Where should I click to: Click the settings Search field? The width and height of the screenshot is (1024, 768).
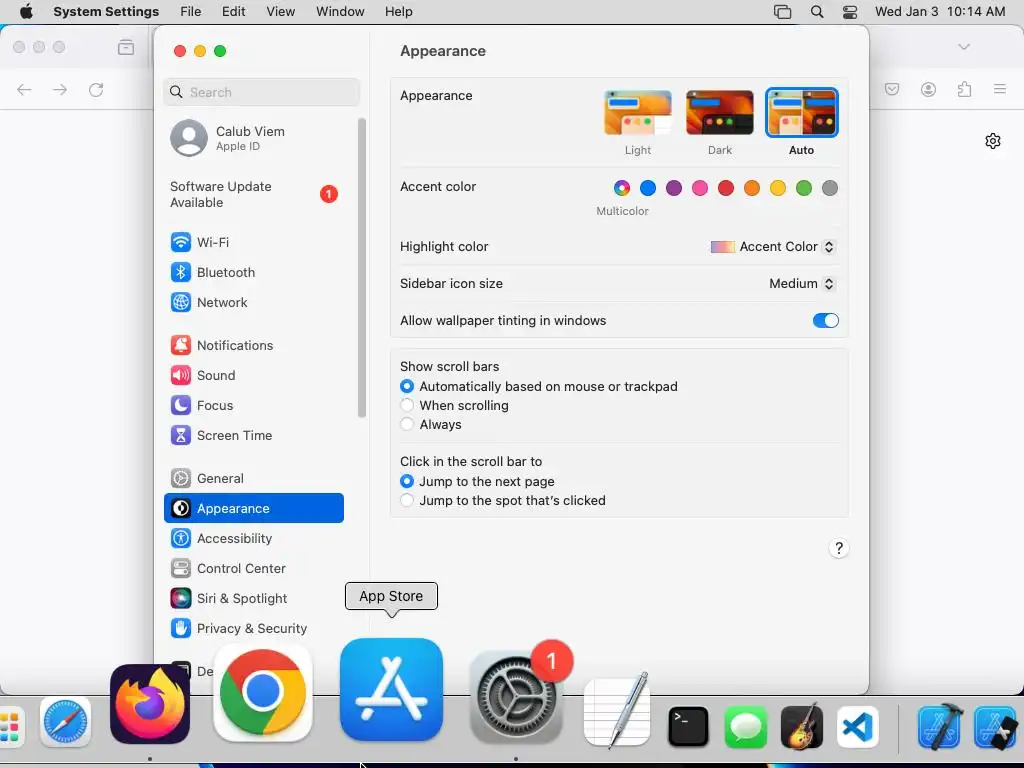[261, 92]
